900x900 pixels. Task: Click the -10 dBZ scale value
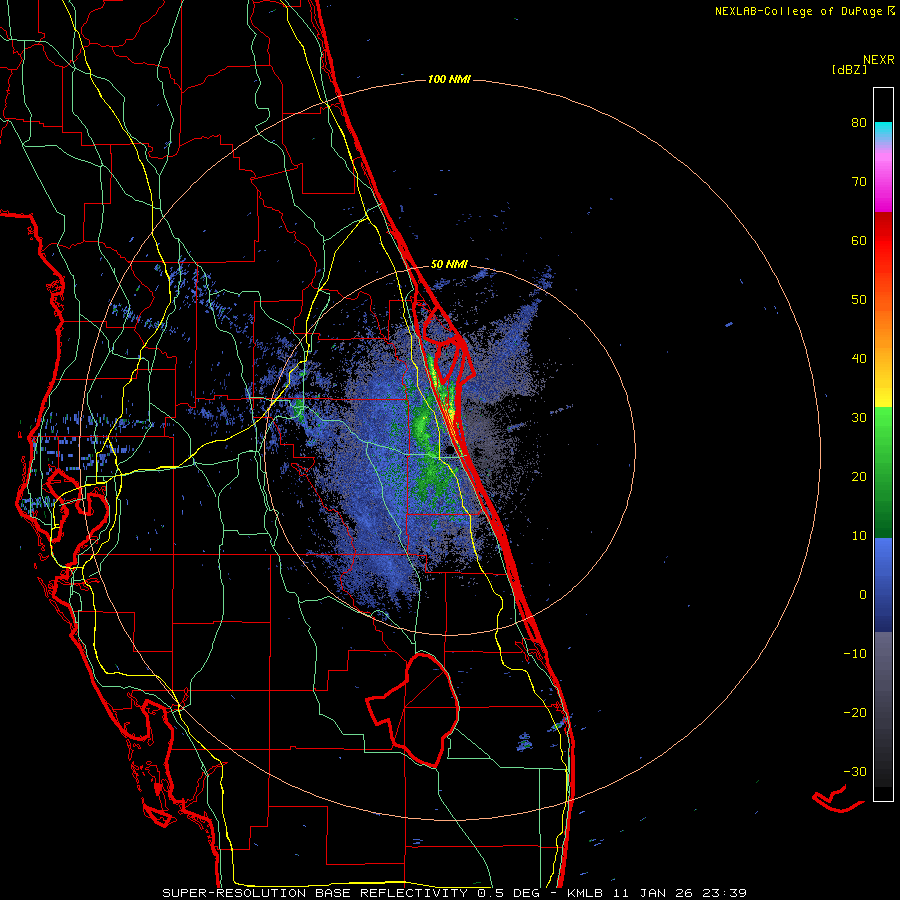coord(855,654)
